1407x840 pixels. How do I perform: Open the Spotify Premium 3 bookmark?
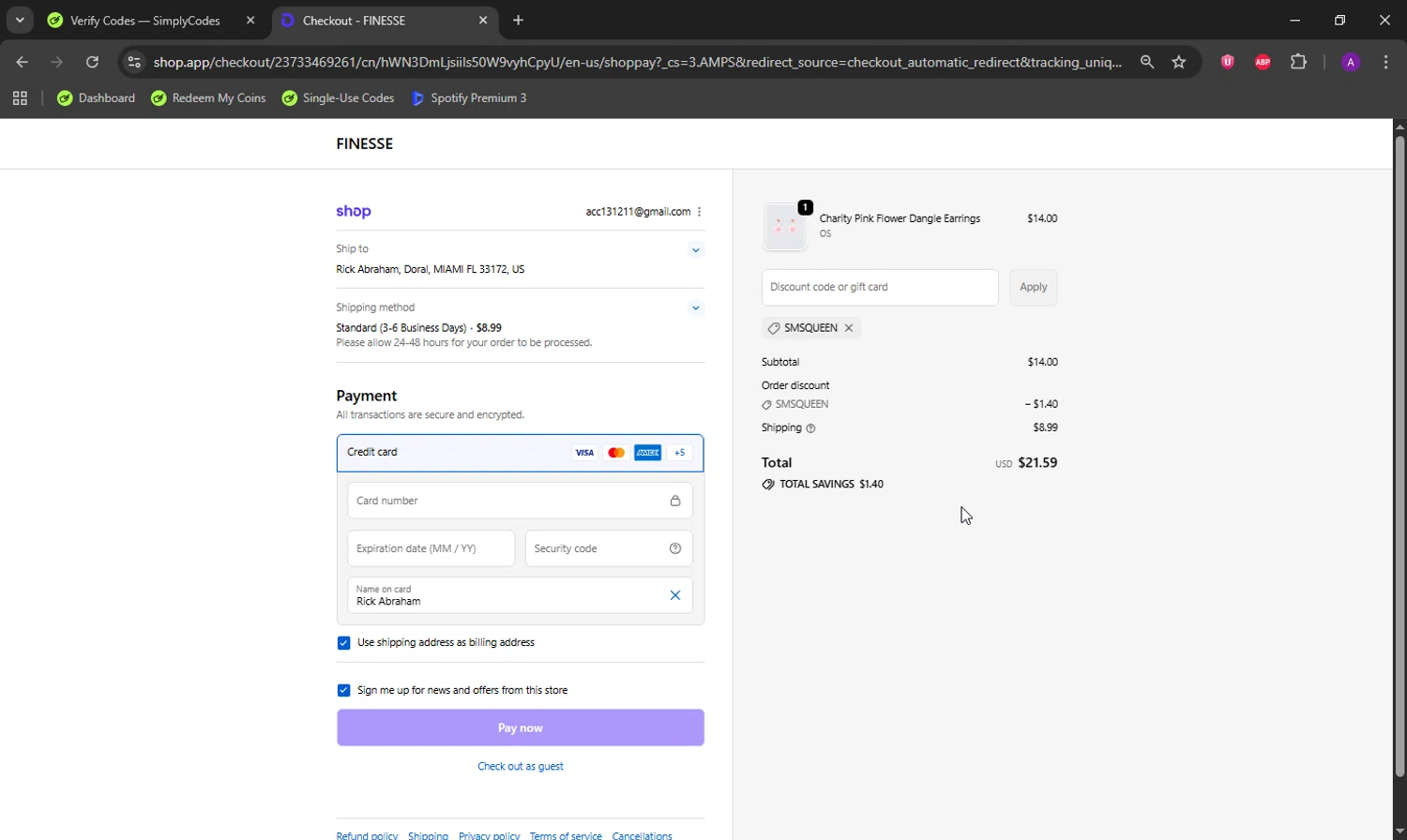[469, 97]
